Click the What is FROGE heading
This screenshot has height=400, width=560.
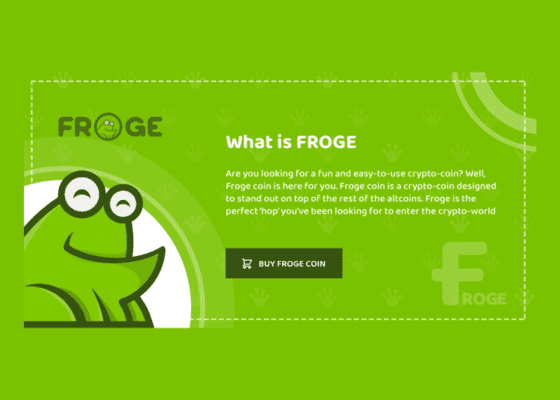[291, 142]
